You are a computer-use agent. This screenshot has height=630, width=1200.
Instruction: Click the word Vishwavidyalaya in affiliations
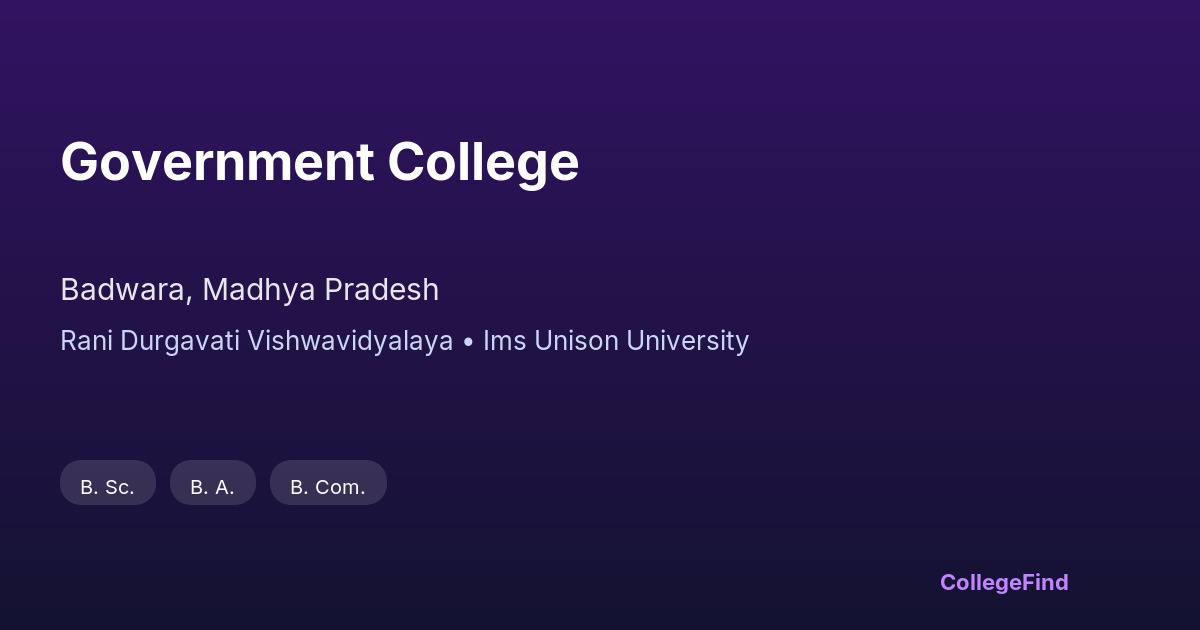click(x=350, y=341)
